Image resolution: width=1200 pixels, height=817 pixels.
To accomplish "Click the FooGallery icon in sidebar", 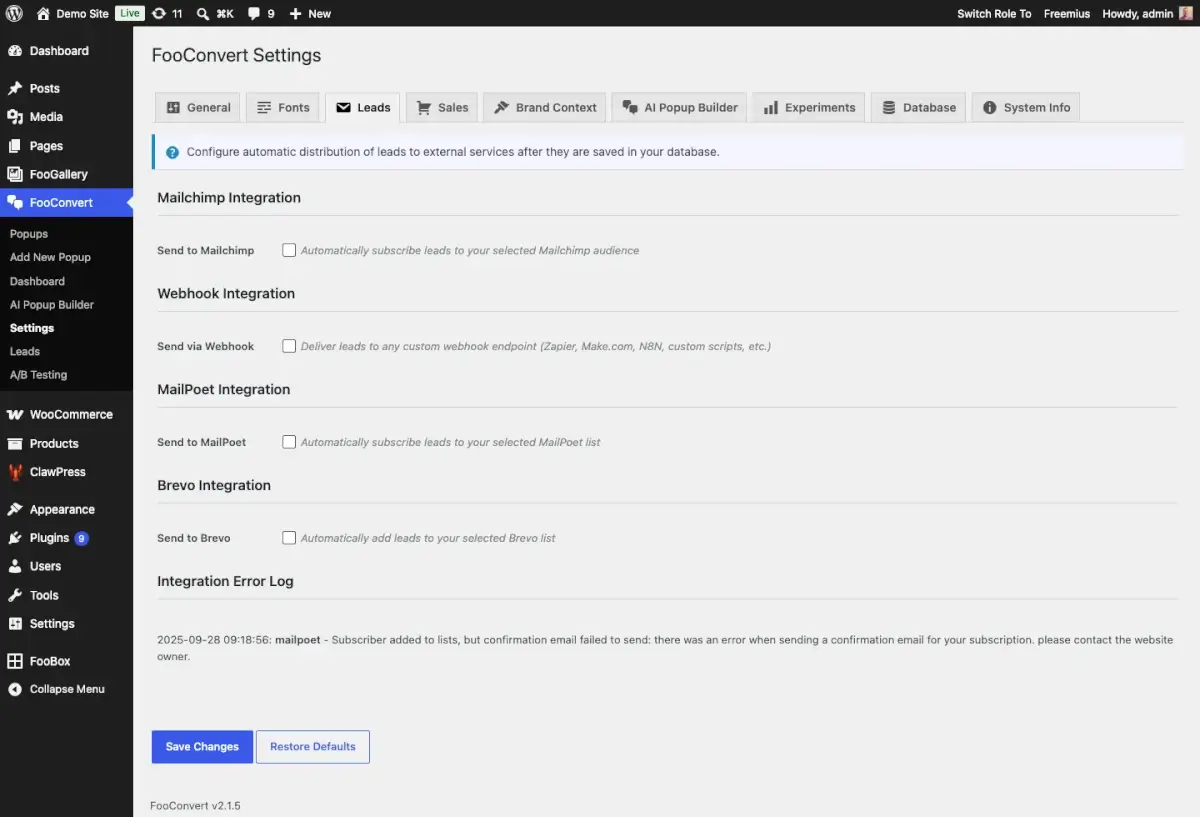I will pos(15,174).
